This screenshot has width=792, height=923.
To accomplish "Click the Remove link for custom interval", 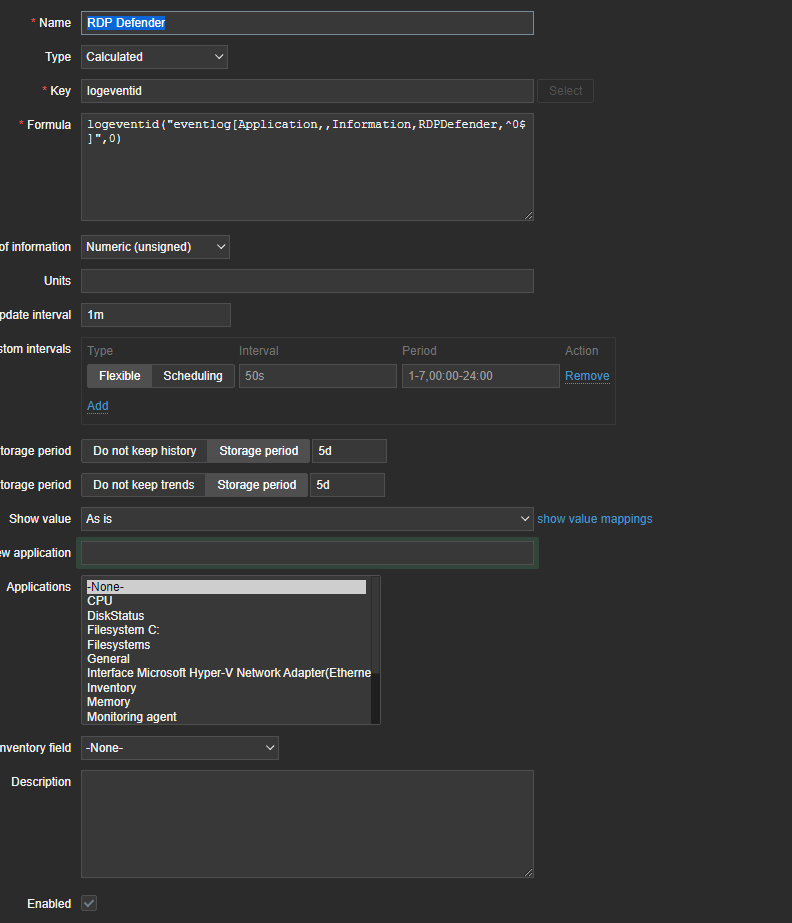I will click(587, 376).
